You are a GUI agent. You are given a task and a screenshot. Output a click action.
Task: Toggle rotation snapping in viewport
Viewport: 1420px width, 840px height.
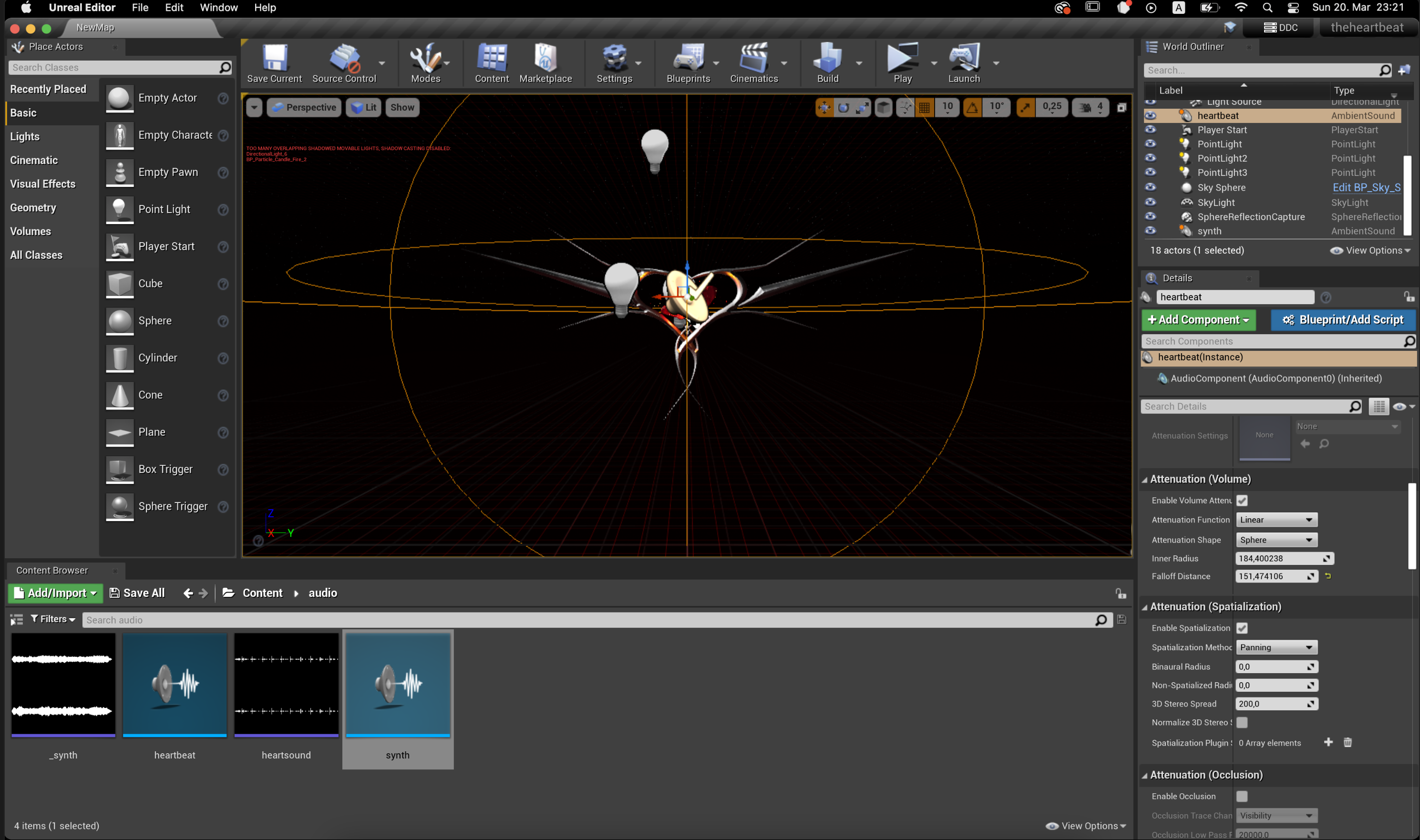[x=972, y=108]
